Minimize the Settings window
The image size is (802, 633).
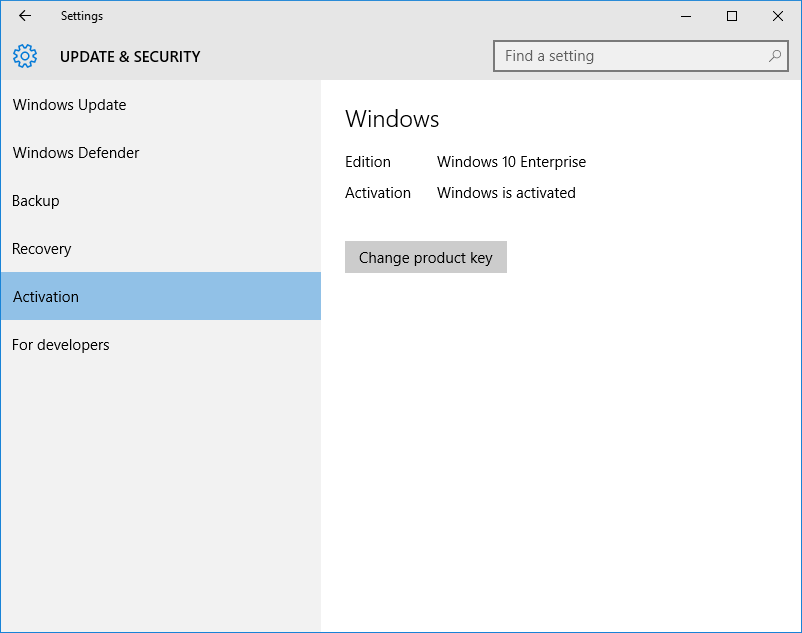686,16
